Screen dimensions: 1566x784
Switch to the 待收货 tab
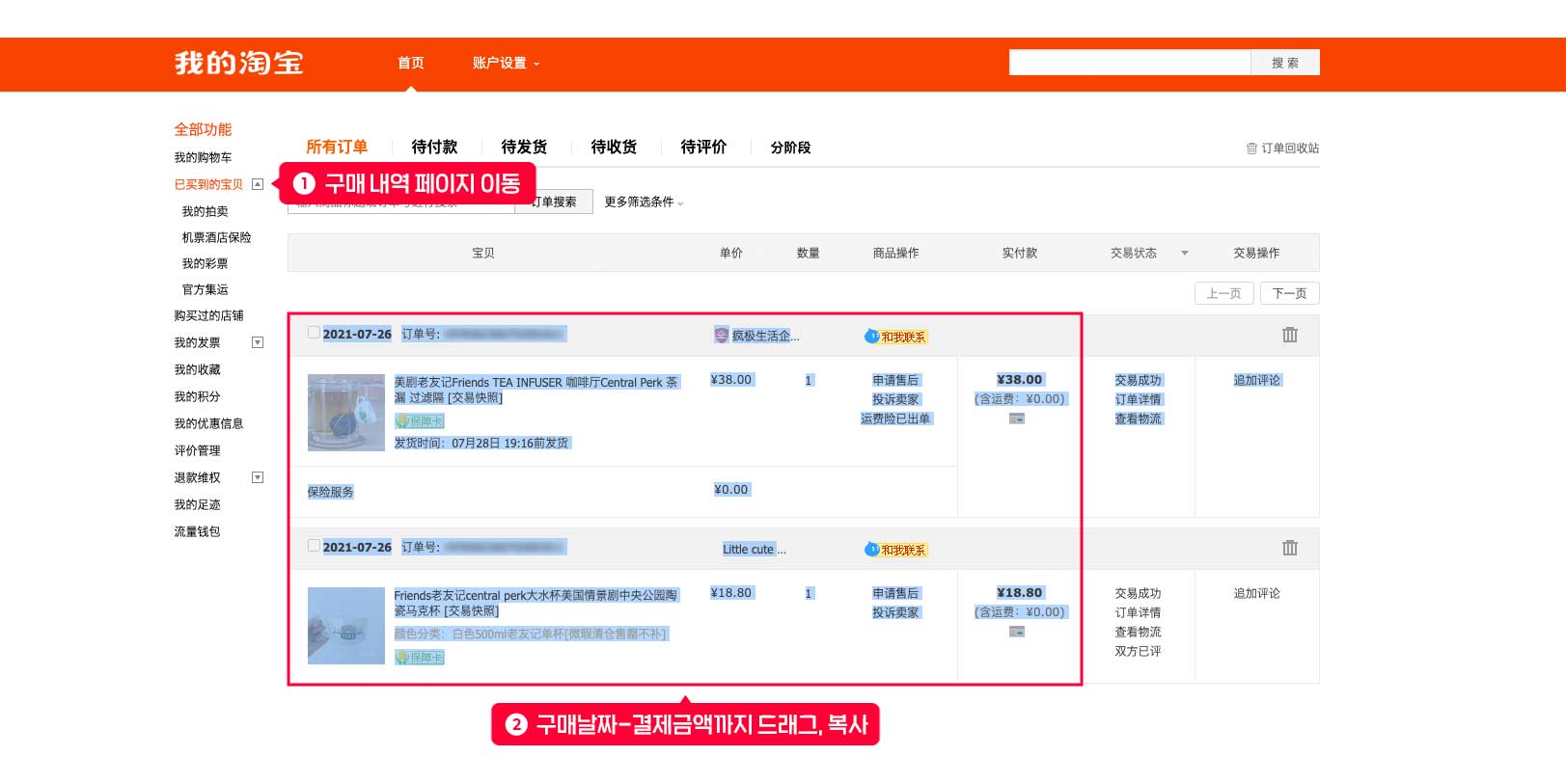coord(614,148)
